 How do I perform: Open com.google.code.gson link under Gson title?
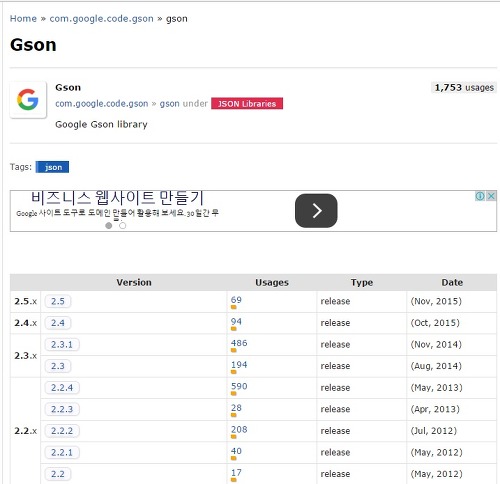(x=102, y=104)
